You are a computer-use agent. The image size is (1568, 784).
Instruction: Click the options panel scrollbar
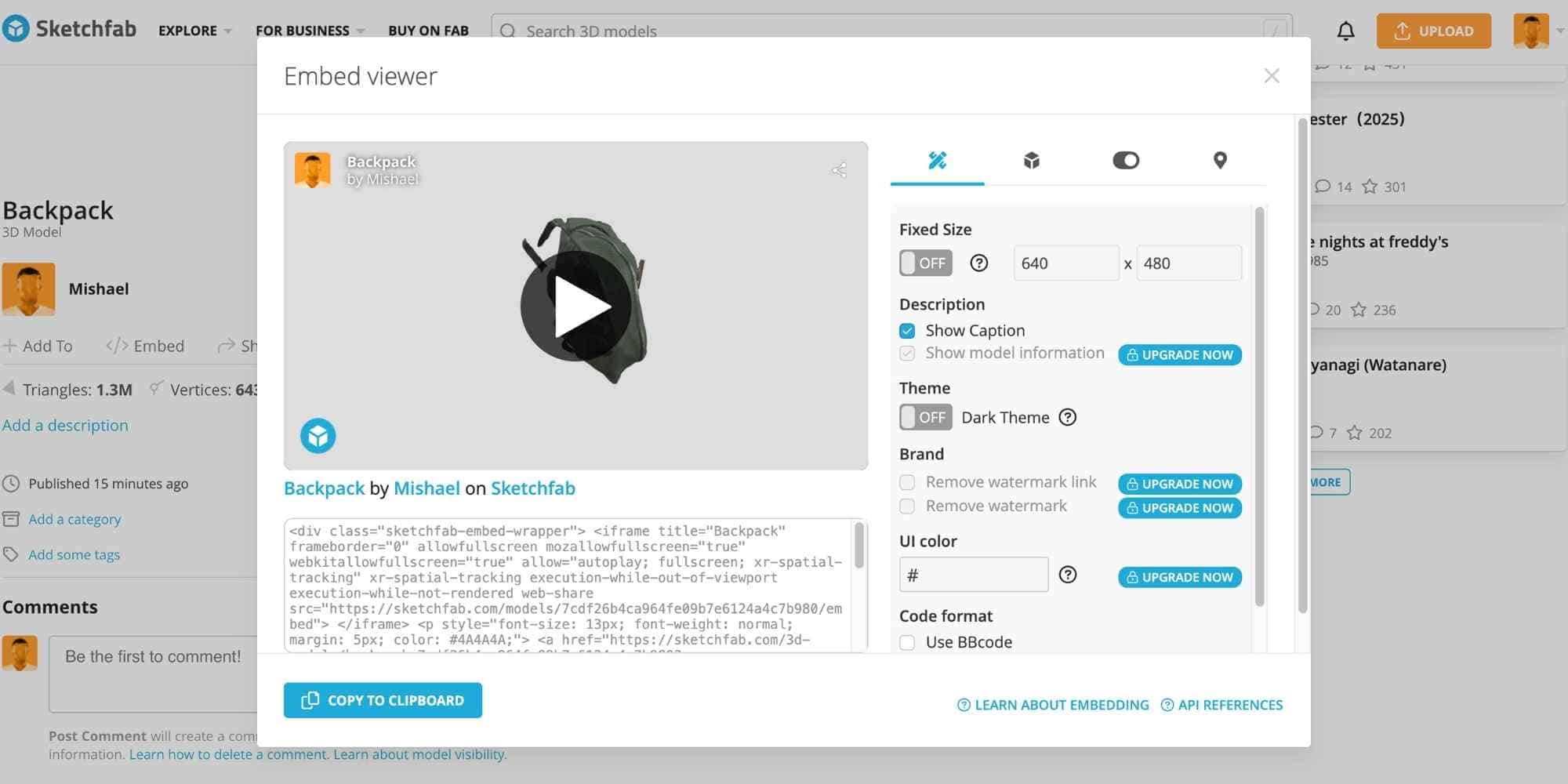[1260, 406]
